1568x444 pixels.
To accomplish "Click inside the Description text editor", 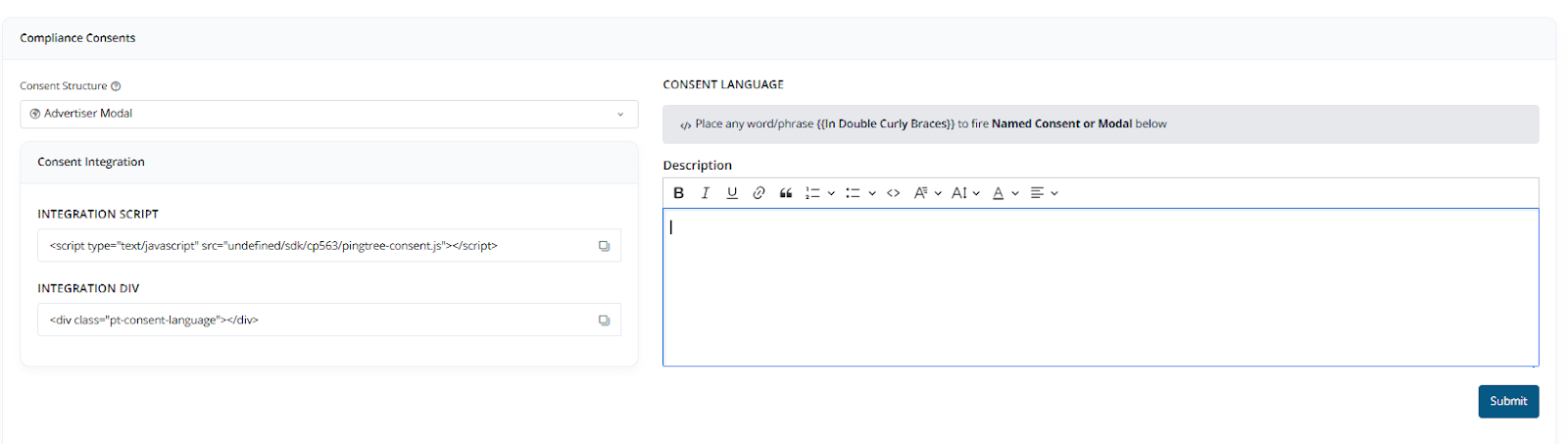I will 1101,287.
